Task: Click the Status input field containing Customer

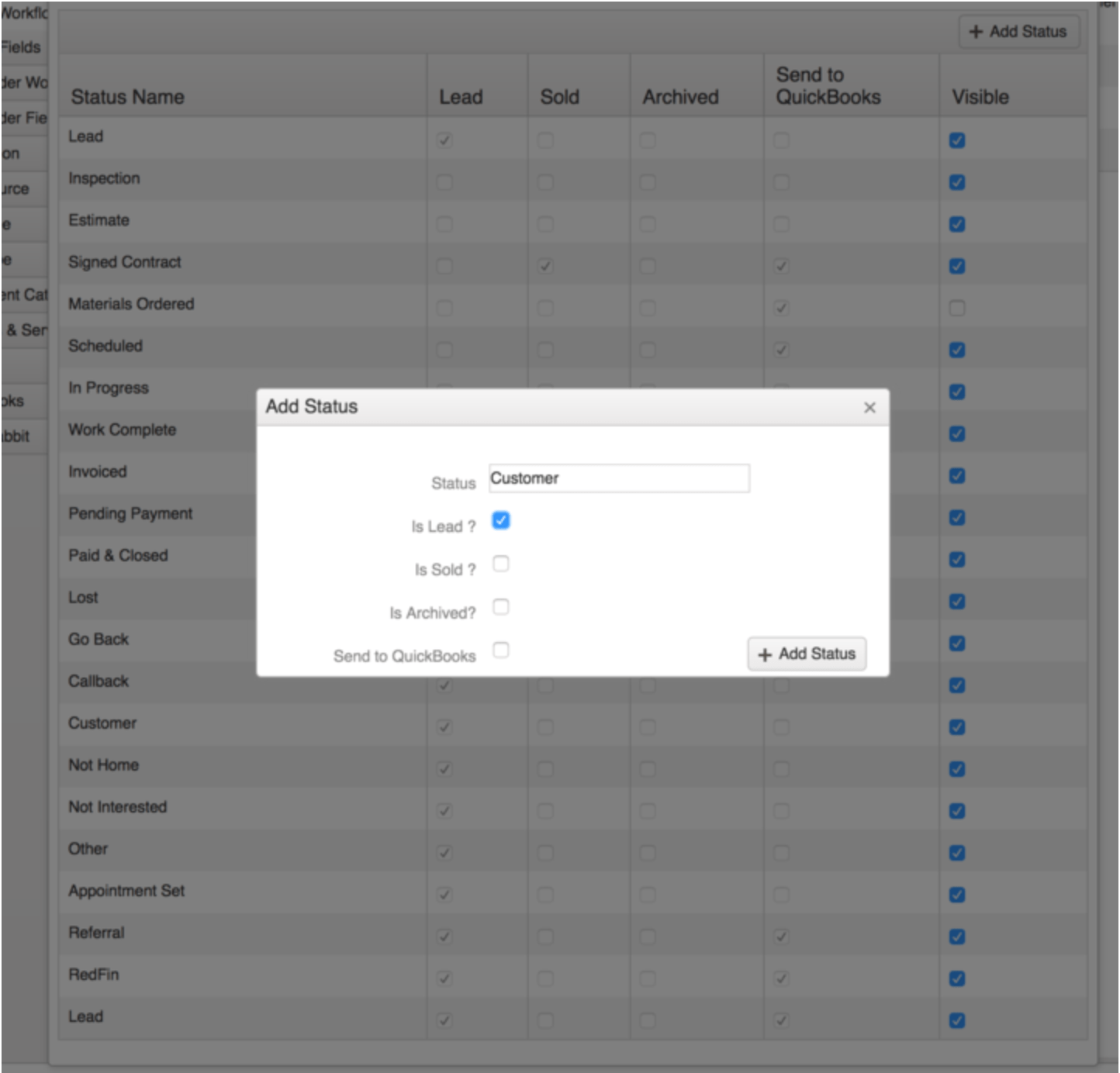Action: tap(618, 478)
